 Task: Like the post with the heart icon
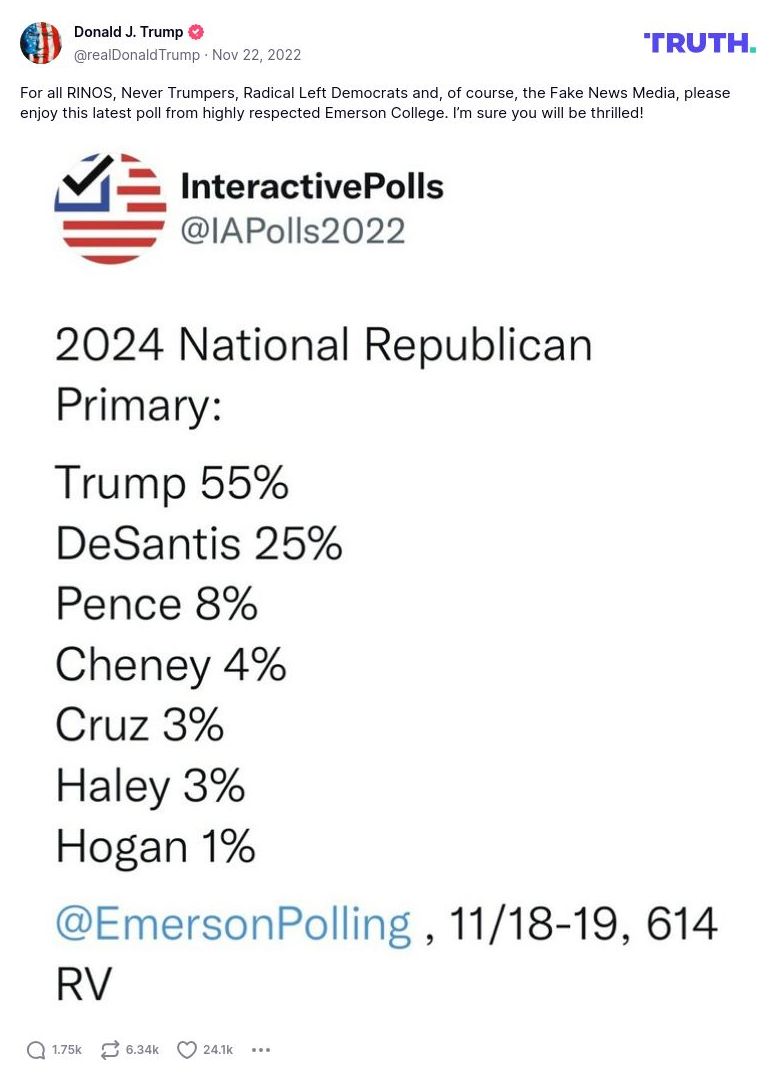tap(187, 1049)
